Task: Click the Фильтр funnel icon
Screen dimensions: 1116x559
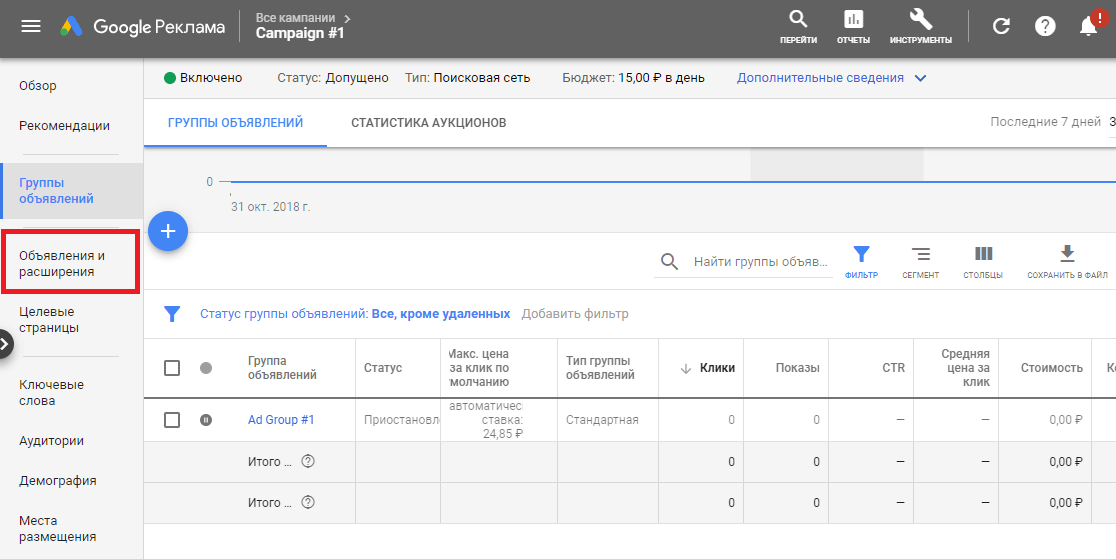Action: [x=861, y=255]
